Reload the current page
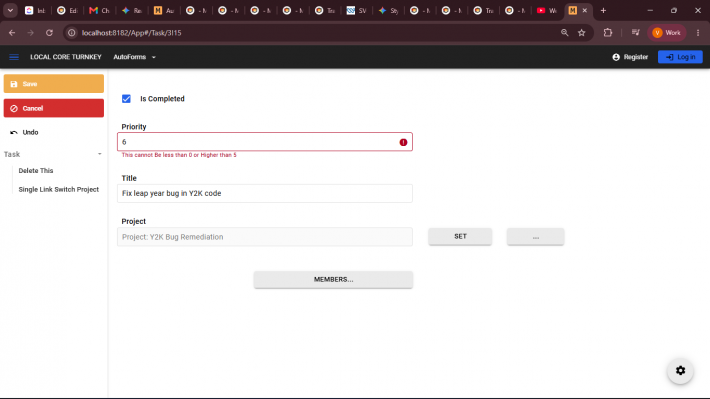 coord(49,33)
